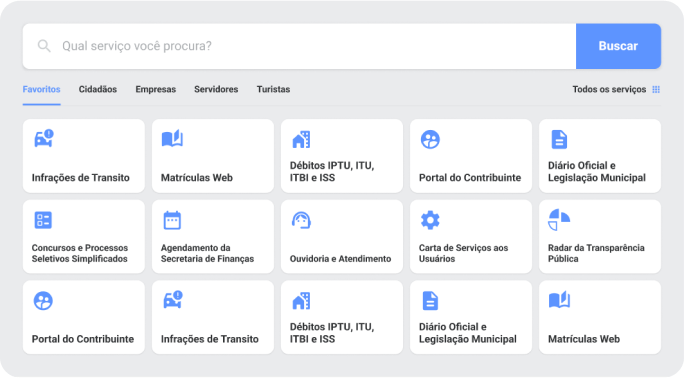Screen dimensions: 684x378
Task: Click the gear icon for Carta de Serviços
Action: click(x=430, y=220)
